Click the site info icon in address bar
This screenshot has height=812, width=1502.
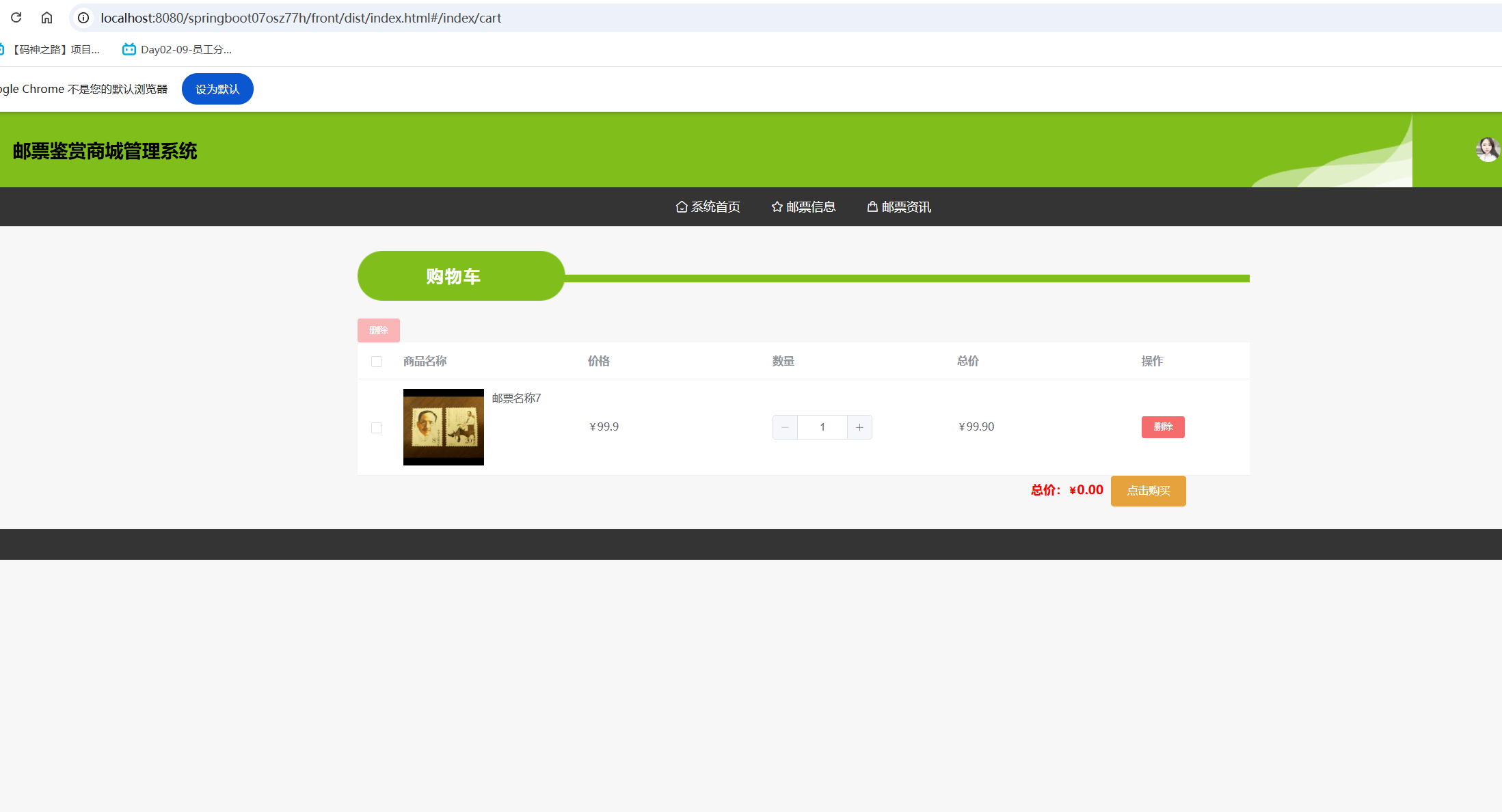tap(83, 18)
